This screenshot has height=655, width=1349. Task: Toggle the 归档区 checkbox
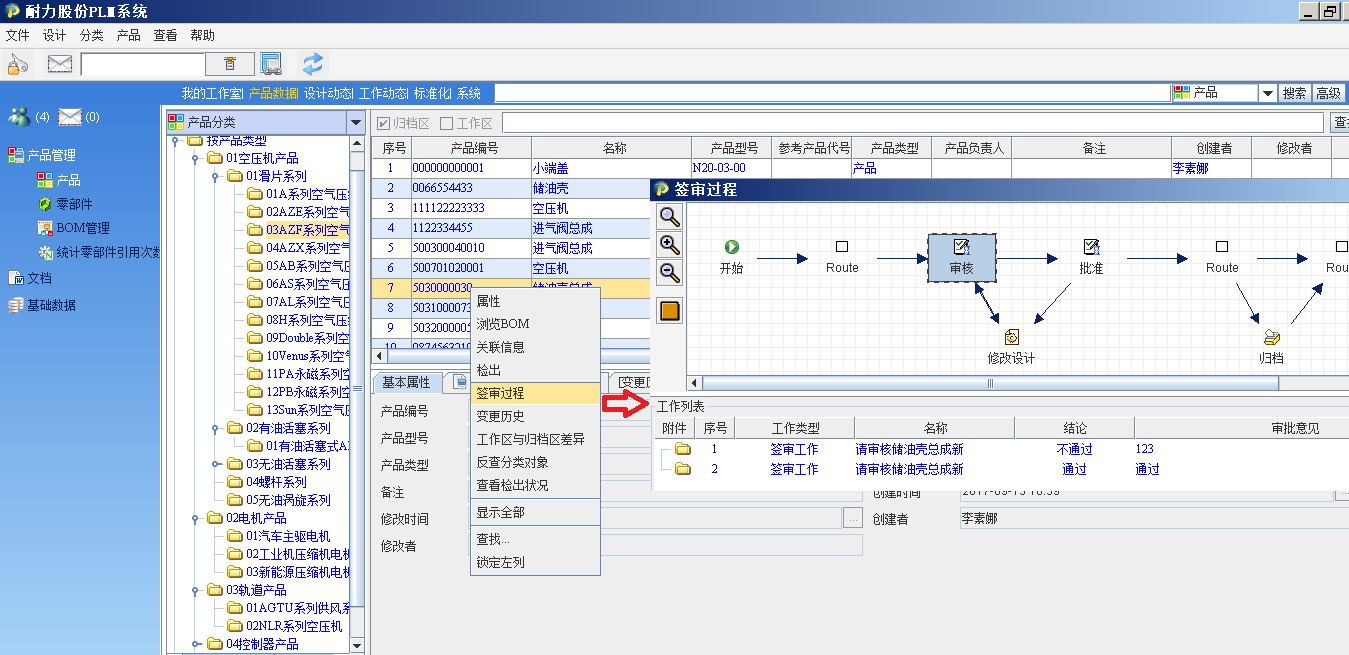pyautogui.click(x=383, y=123)
